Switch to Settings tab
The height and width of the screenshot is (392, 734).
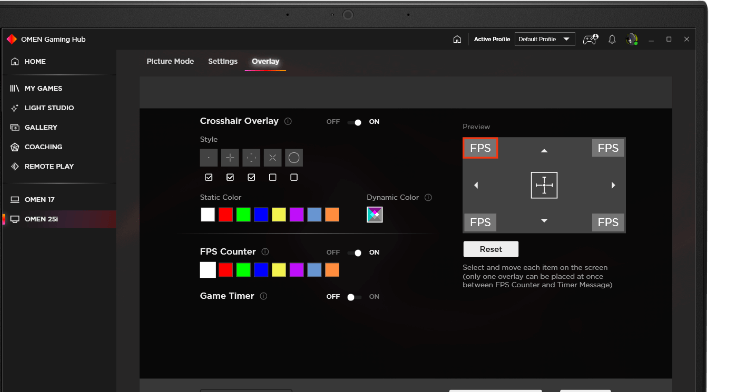coord(223,61)
